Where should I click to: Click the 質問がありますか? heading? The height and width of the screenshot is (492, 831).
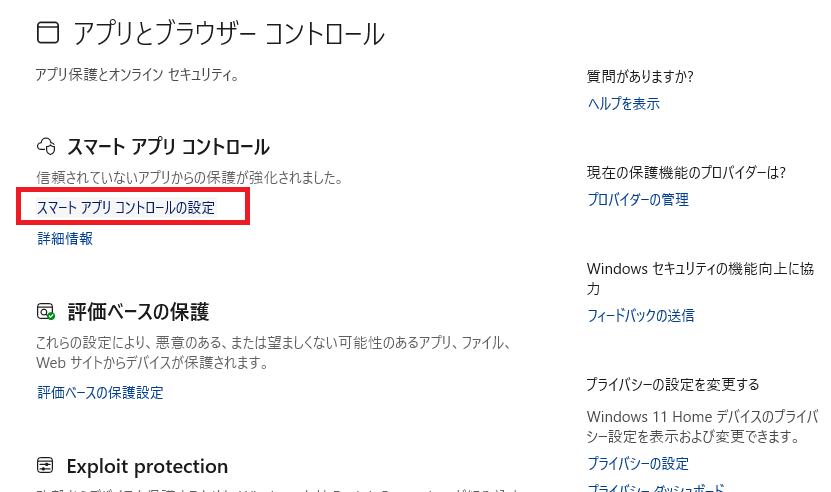click(640, 76)
